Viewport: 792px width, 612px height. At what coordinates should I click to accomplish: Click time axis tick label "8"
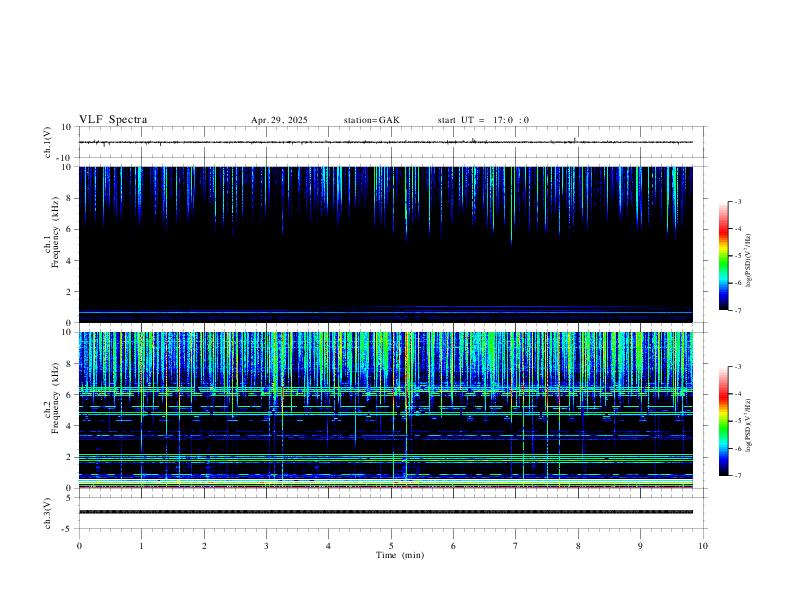click(578, 546)
